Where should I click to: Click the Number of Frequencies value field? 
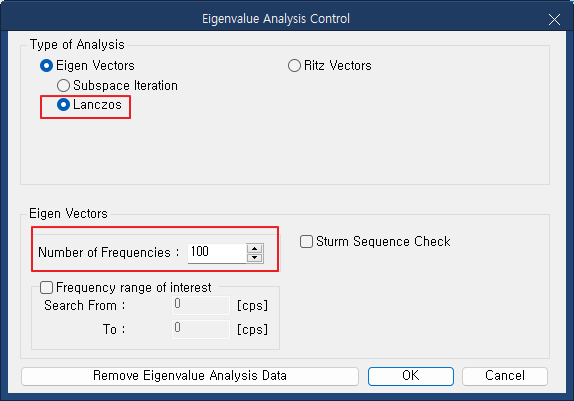(x=217, y=253)
